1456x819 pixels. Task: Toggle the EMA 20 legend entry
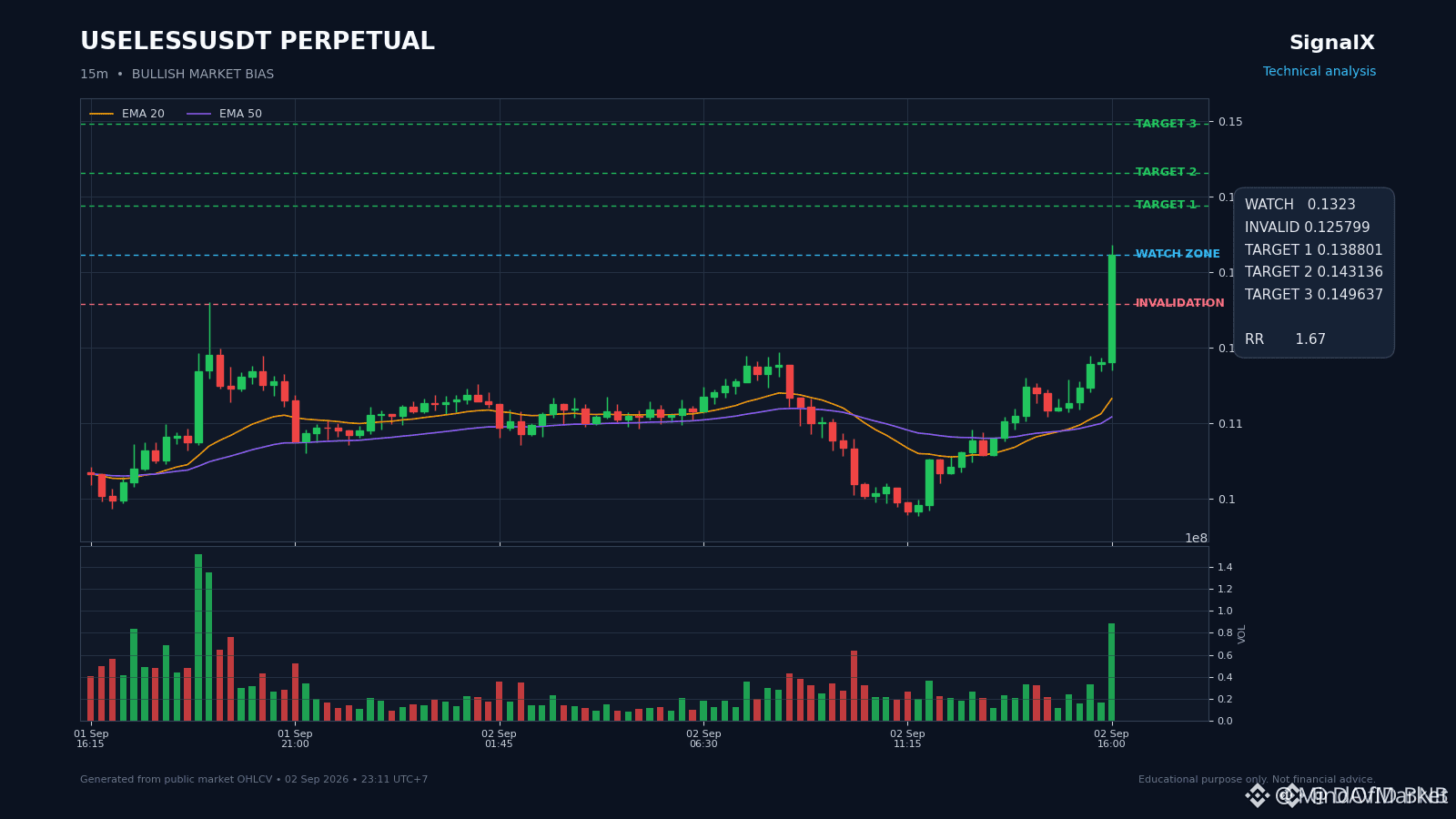pyautogui.click(x=127, y=114)
